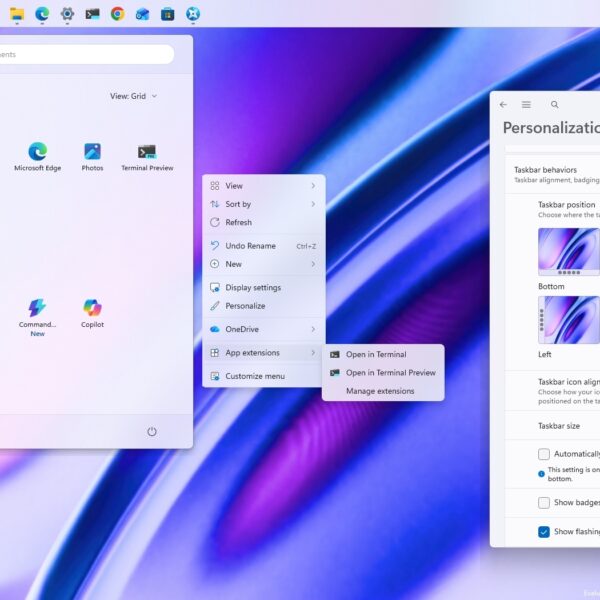Screen dimensions: 600x600
Task: Click the round blue four-point star taskbar icon
Action: click(193, 14)
